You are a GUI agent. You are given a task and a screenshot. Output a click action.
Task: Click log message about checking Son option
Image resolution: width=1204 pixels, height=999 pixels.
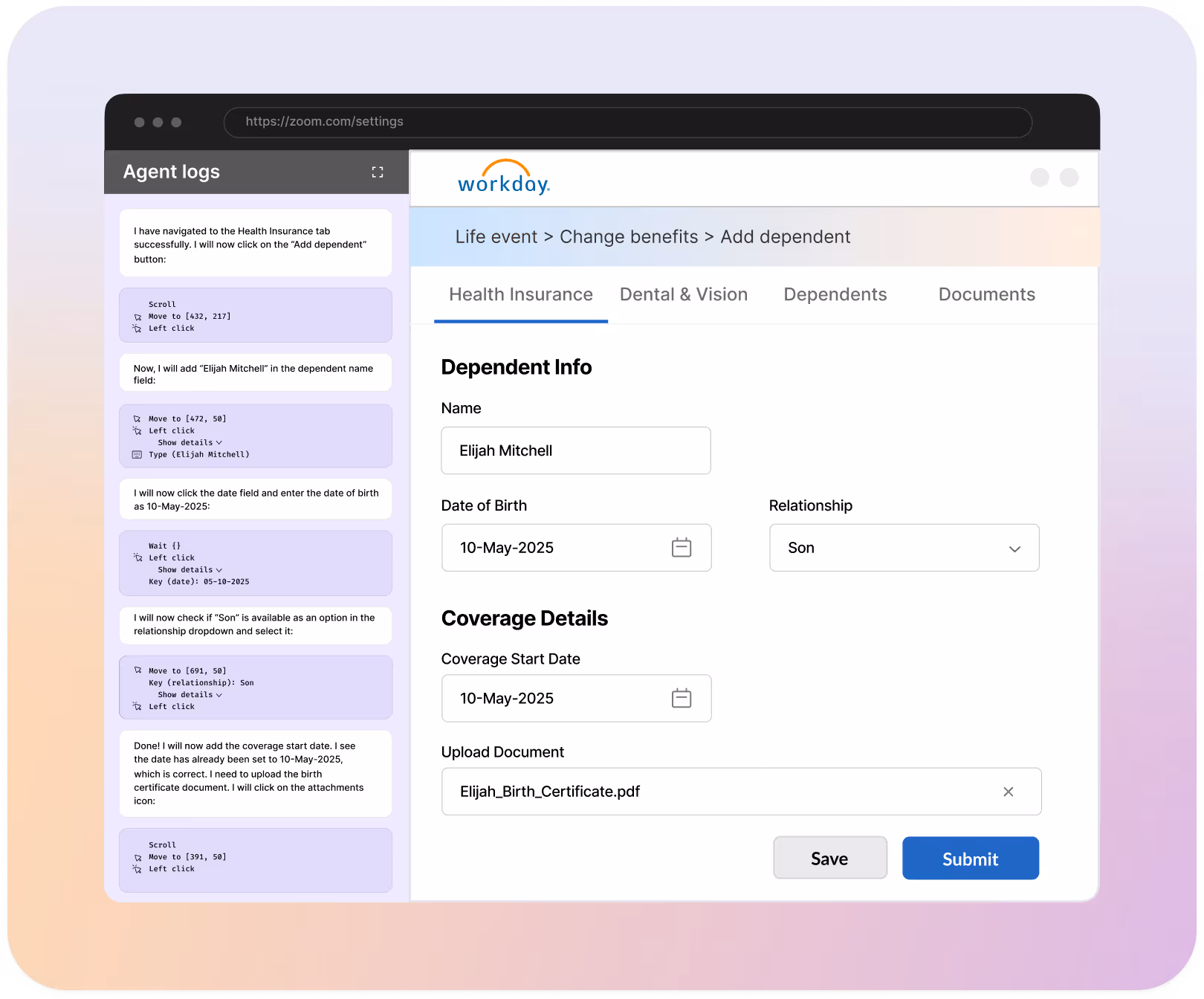click(x=256, y=624)
